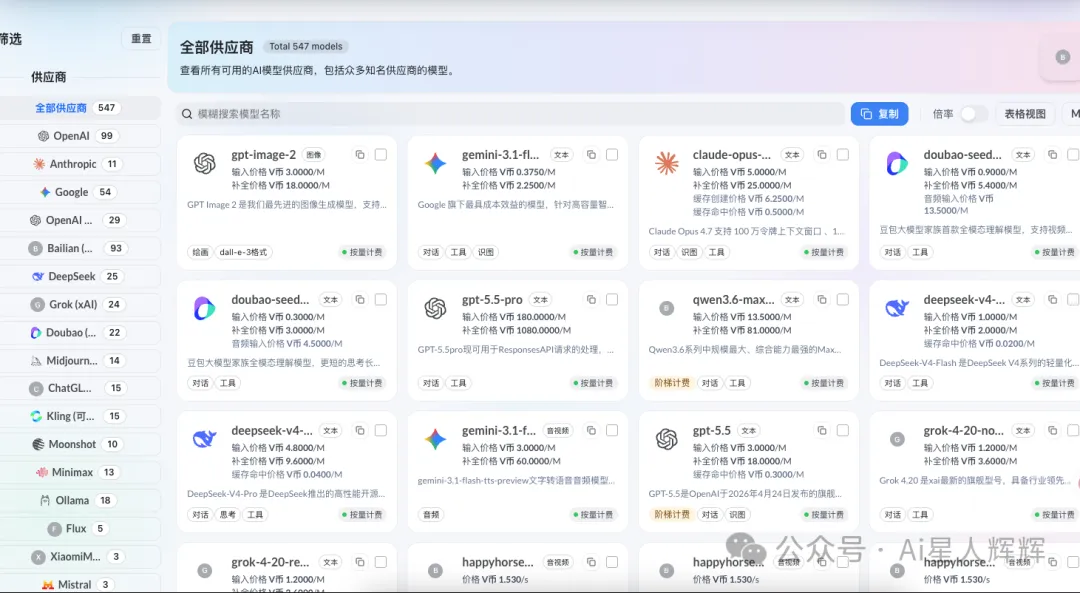Select gemini-3.1-f... audio model checkbox

click(612, 430)
